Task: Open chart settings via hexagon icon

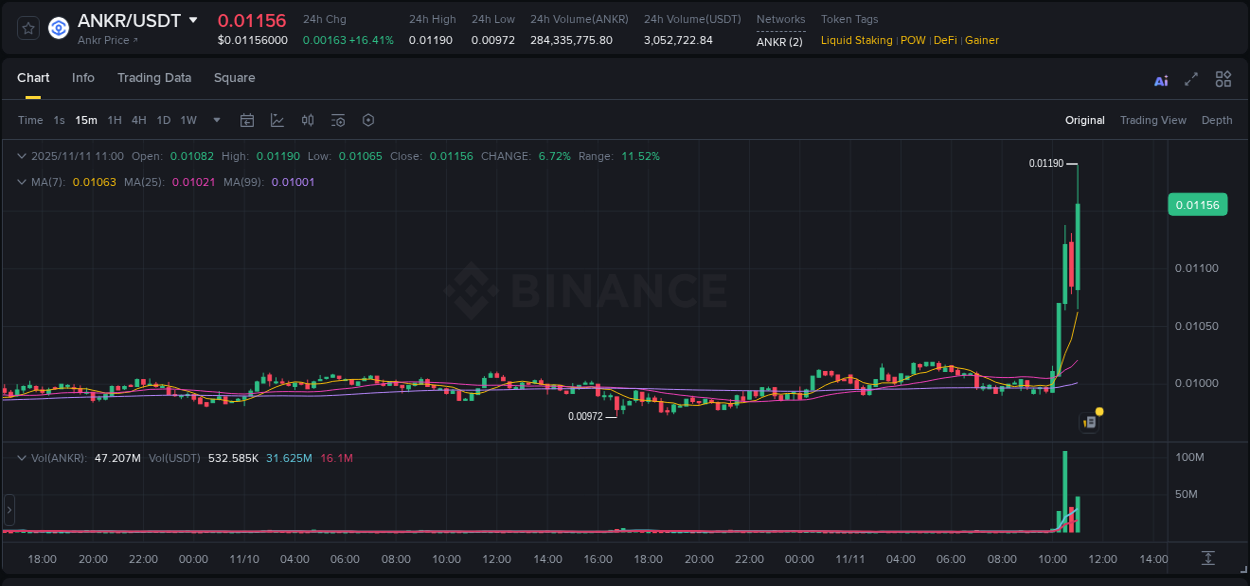Action: 368,120
